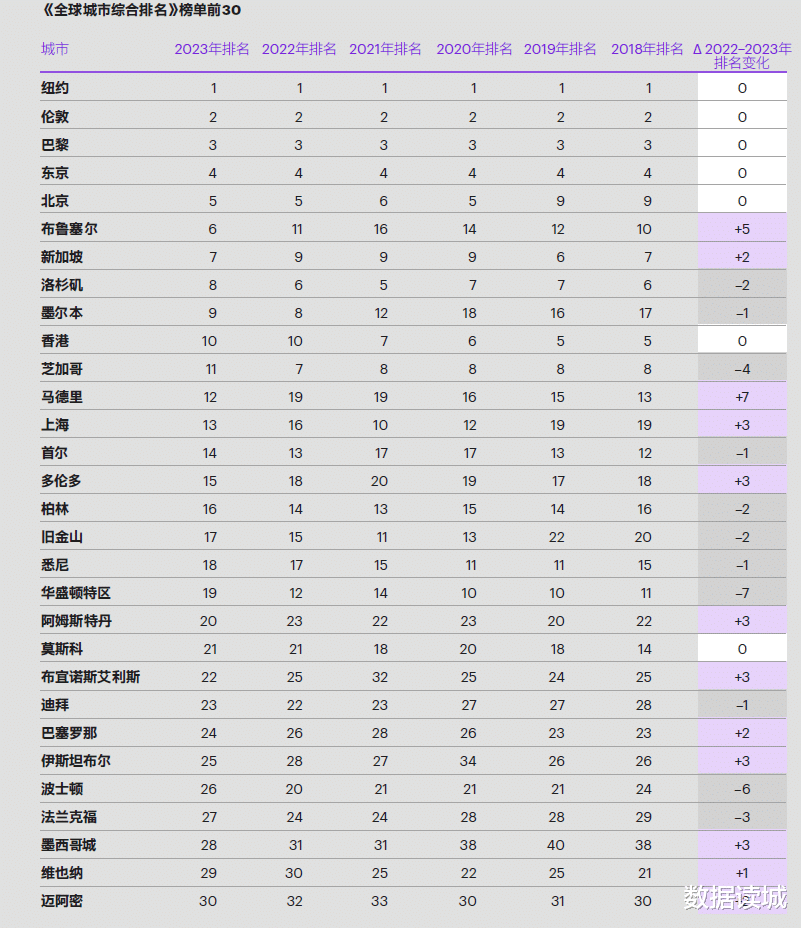Click the 2021年排名 column header
This screenshot has height=928, width=801.
click(x=385, y=49)
